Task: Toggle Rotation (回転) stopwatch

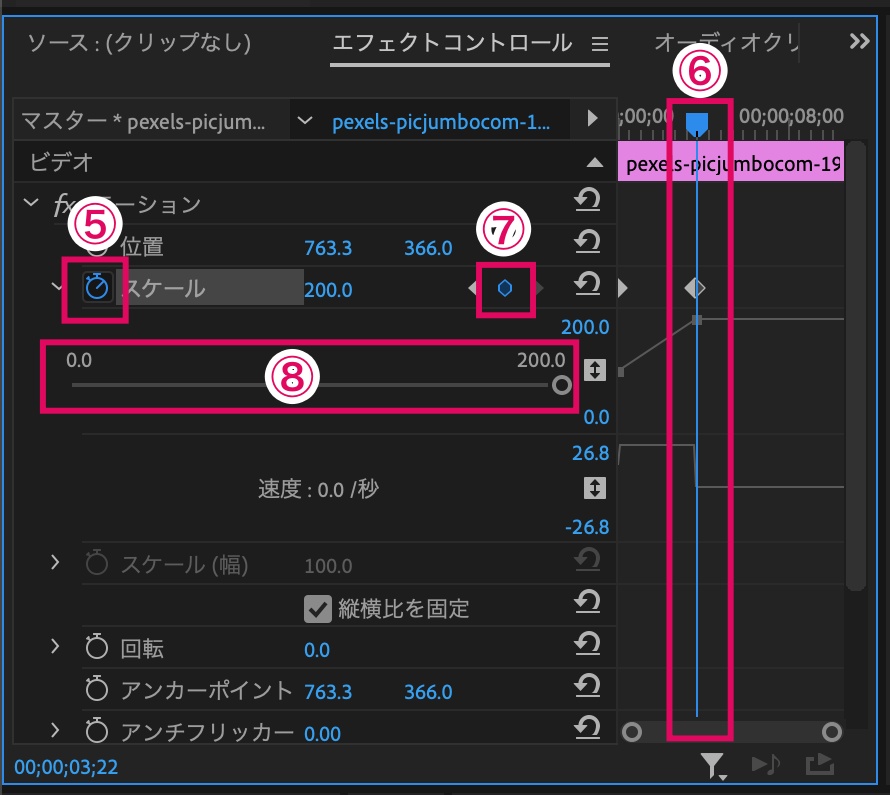Action: (96, 646)
